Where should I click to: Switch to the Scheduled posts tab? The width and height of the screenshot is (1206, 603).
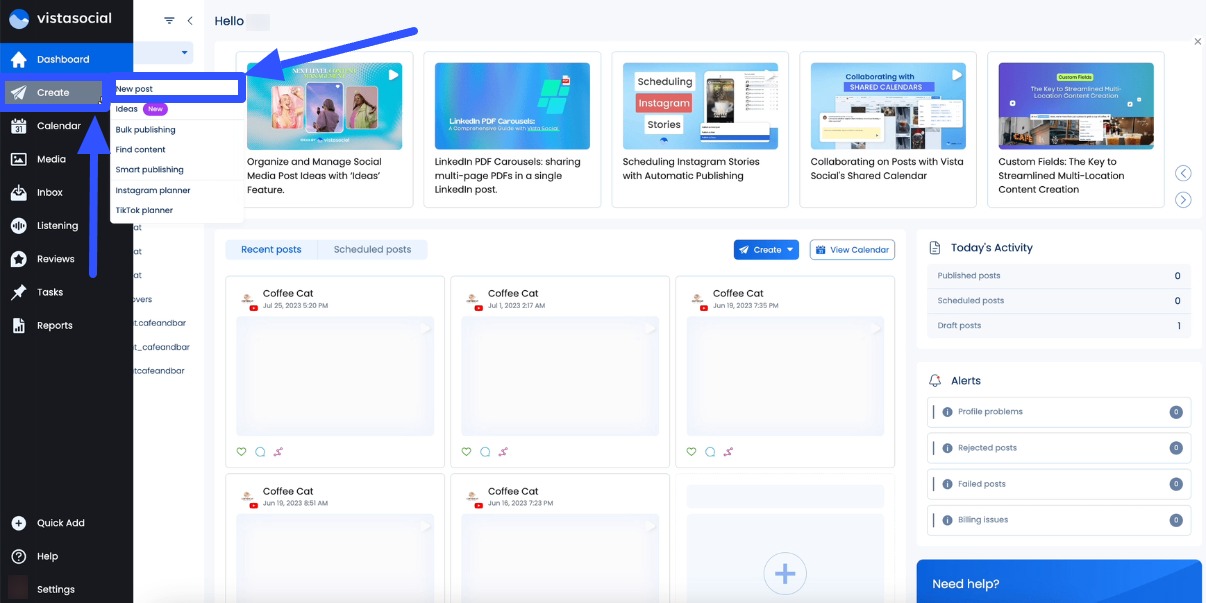pyautogui.click(x=373, y=249)
